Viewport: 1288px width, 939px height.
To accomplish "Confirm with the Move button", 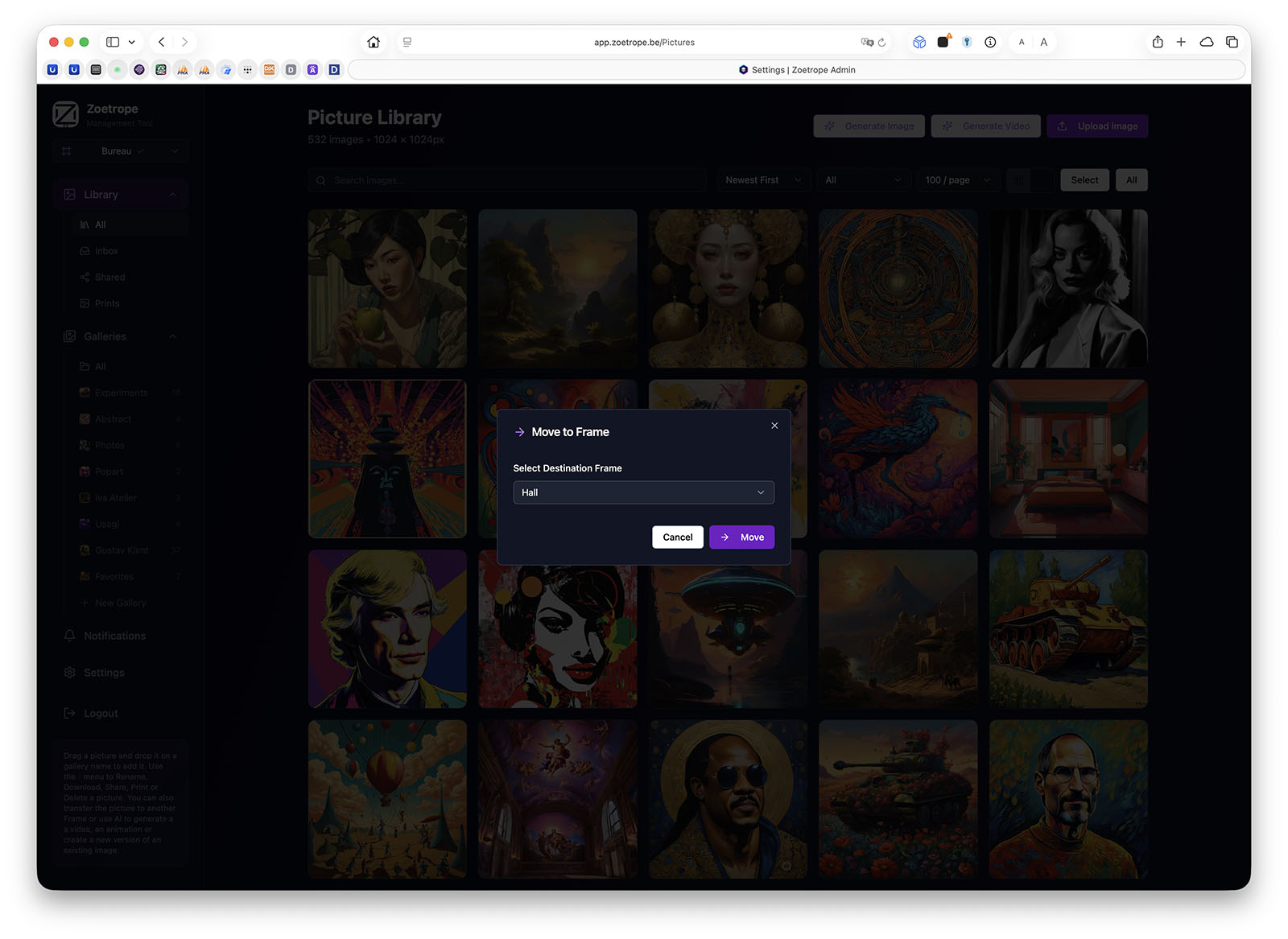I will [x=741, y=537].
